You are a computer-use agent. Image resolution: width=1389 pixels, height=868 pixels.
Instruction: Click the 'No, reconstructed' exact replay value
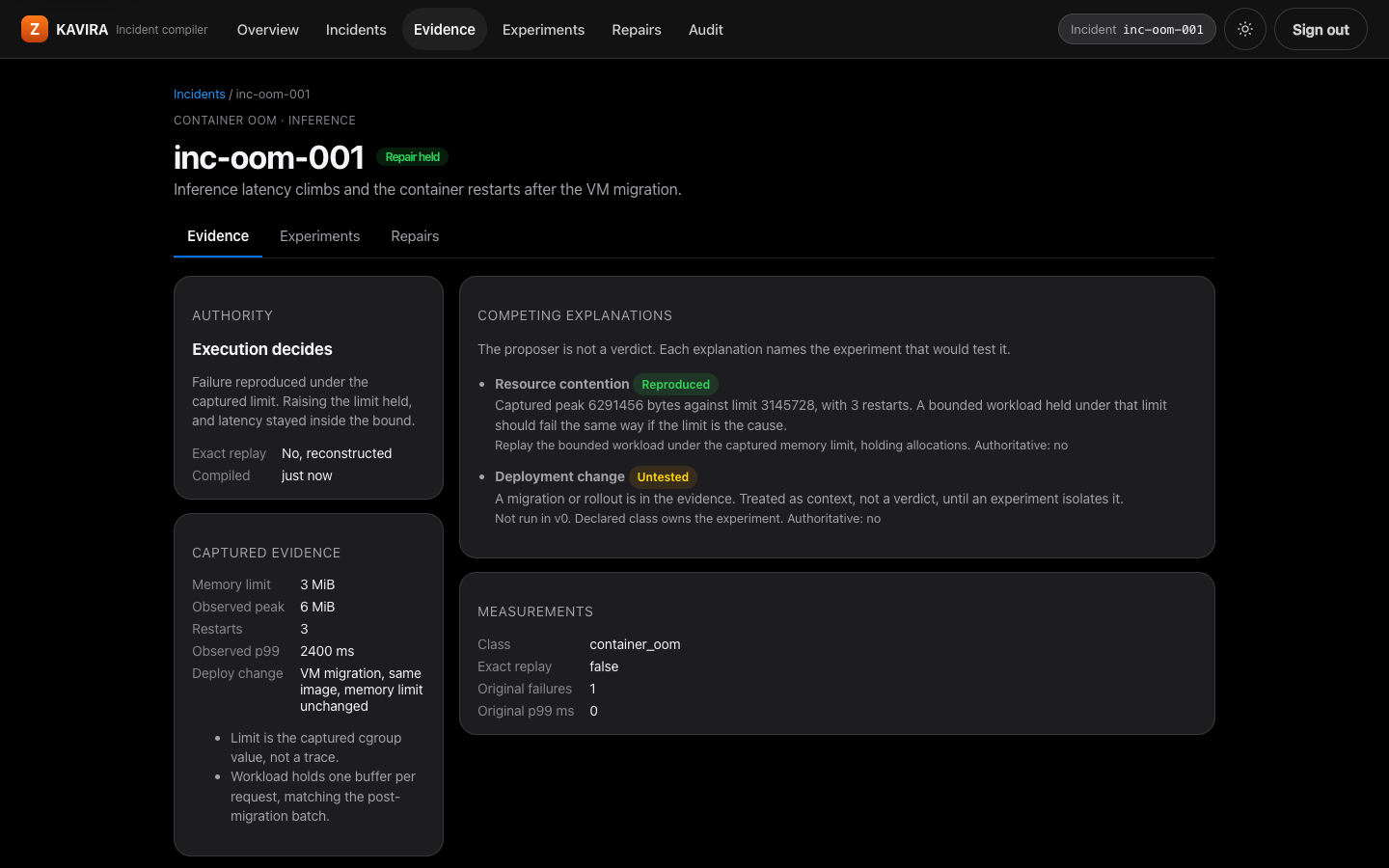(337, 453)
